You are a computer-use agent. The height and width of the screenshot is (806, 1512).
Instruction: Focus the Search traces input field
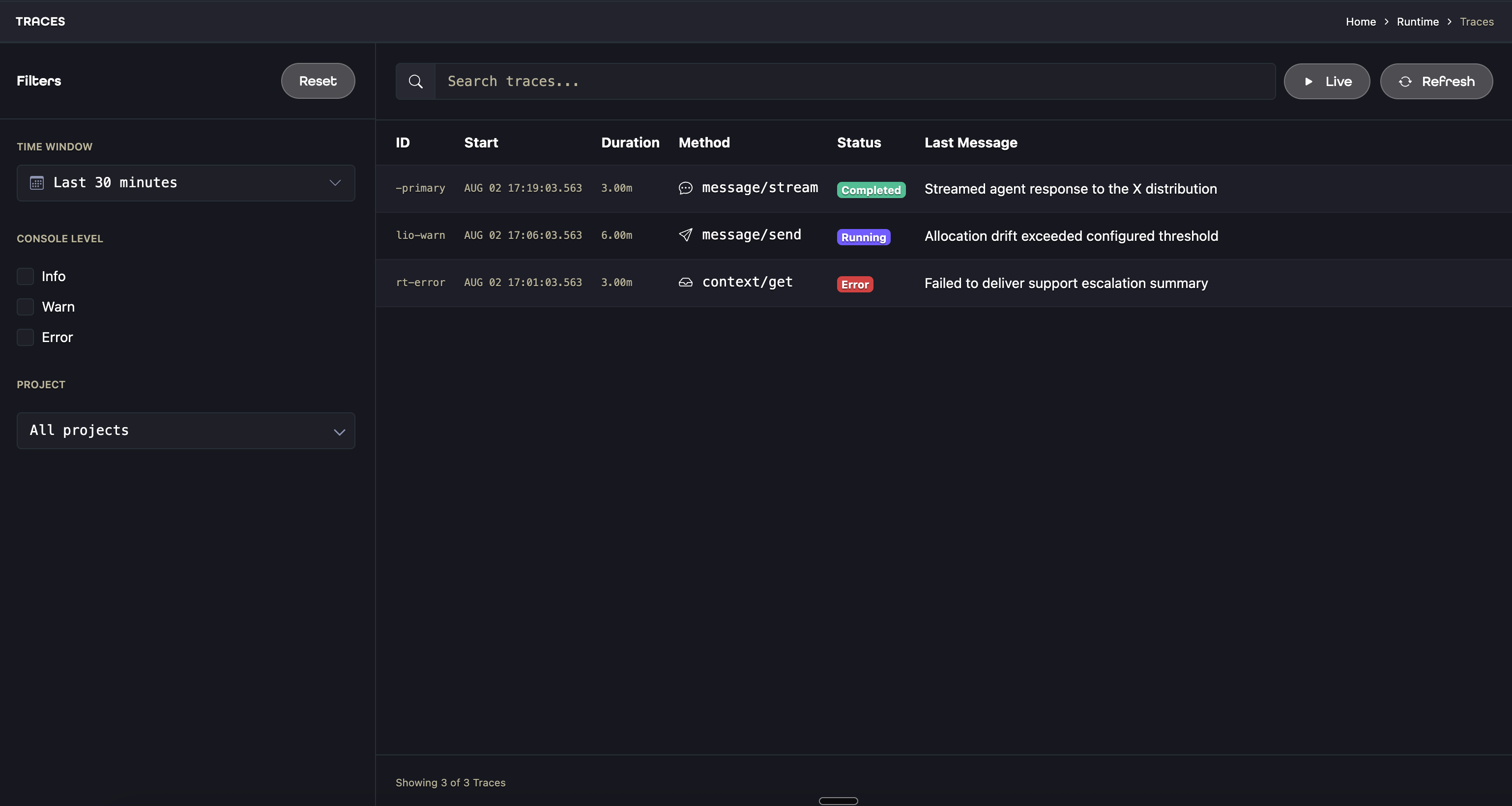[x=855, y=82]
